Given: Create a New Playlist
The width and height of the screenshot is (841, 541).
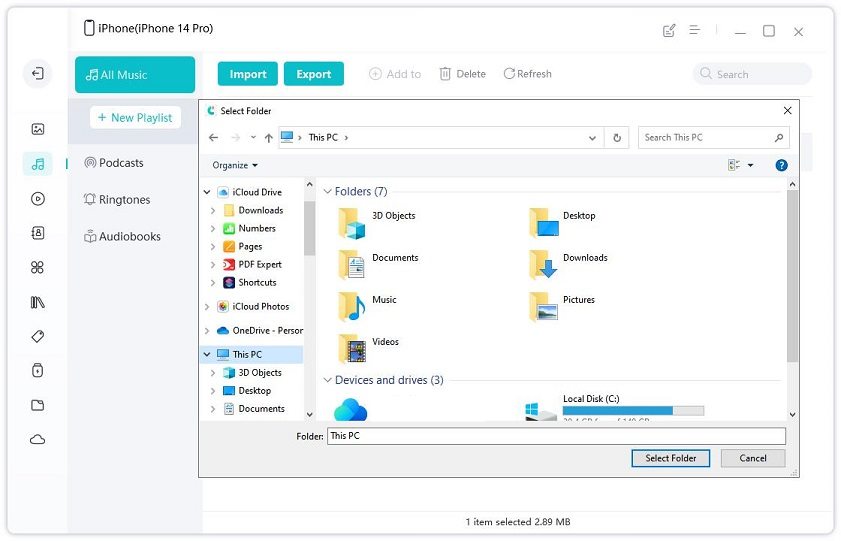Looking at the screenshot, I should click(x=135, y=117).
